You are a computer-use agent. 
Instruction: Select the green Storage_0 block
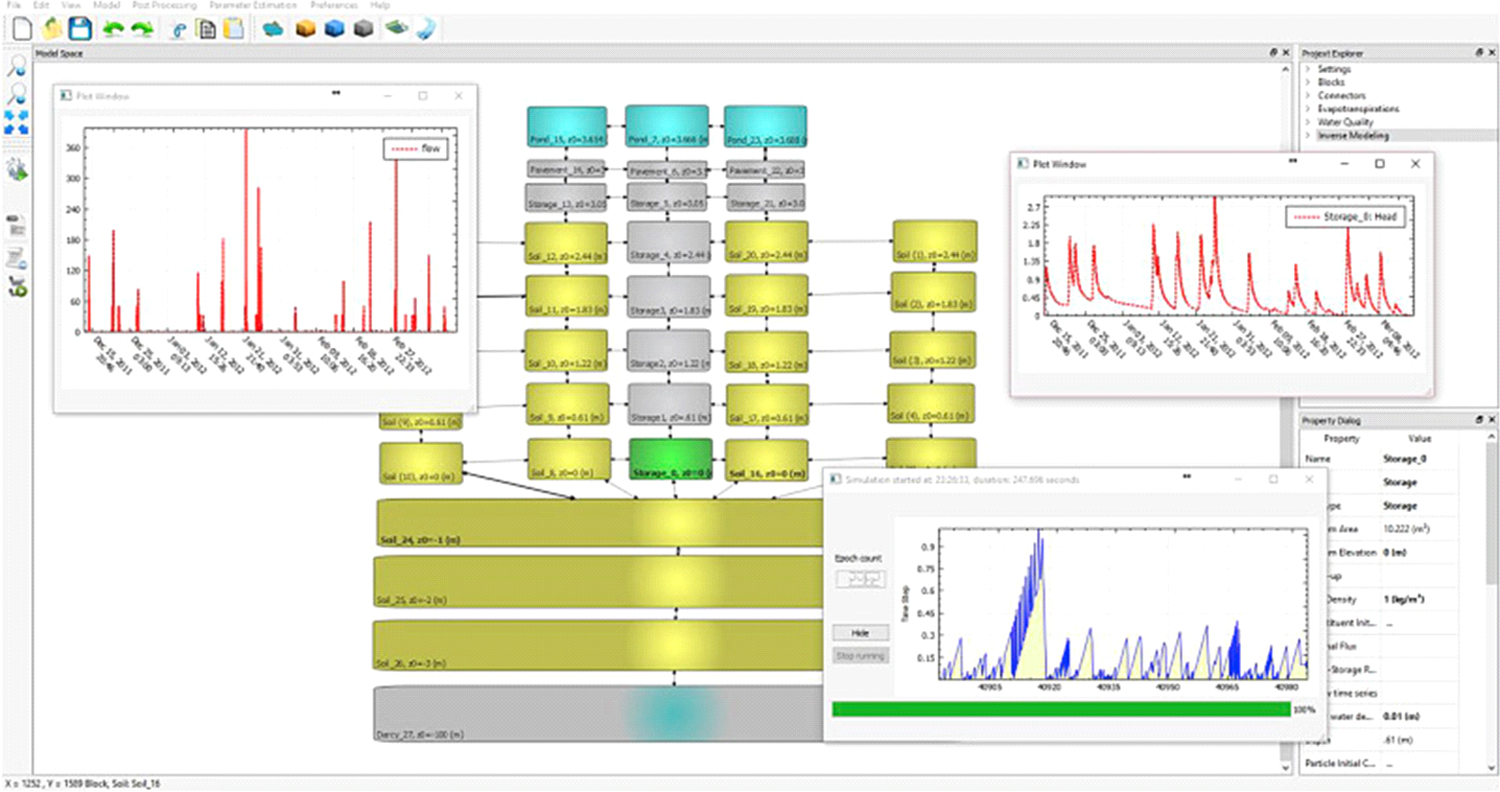pyautogui.click(x=670, y=460)
